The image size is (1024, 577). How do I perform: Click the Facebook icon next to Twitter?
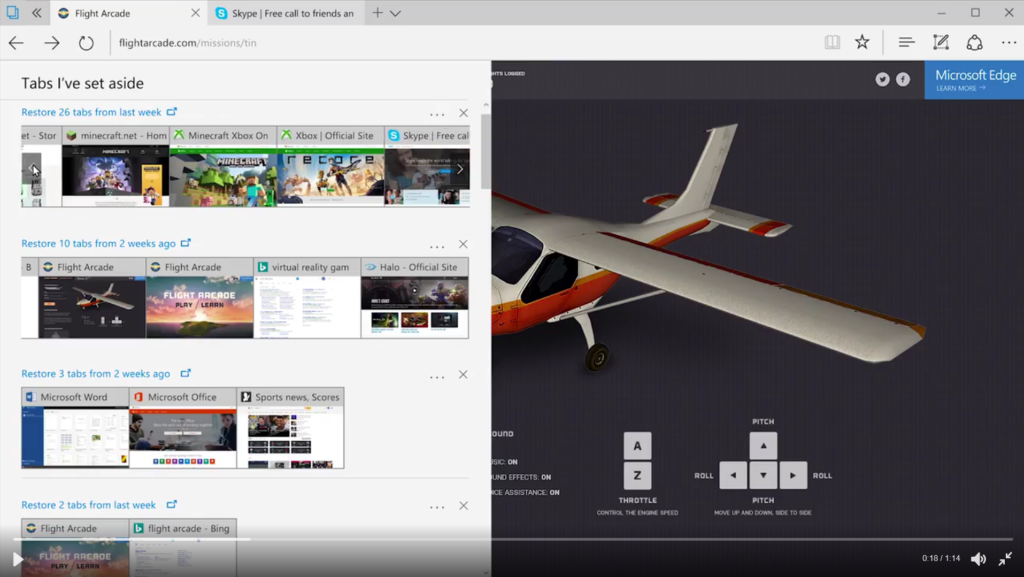click(905, 78)
